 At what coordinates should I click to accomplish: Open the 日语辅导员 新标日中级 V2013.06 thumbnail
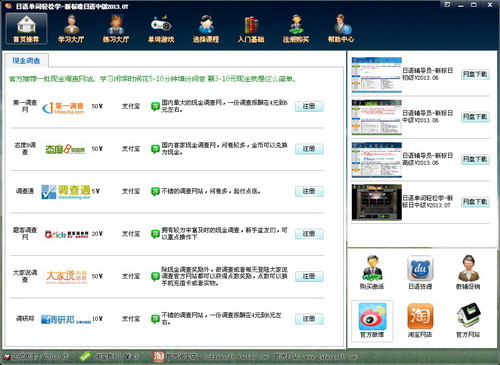[x=377, y=117]
